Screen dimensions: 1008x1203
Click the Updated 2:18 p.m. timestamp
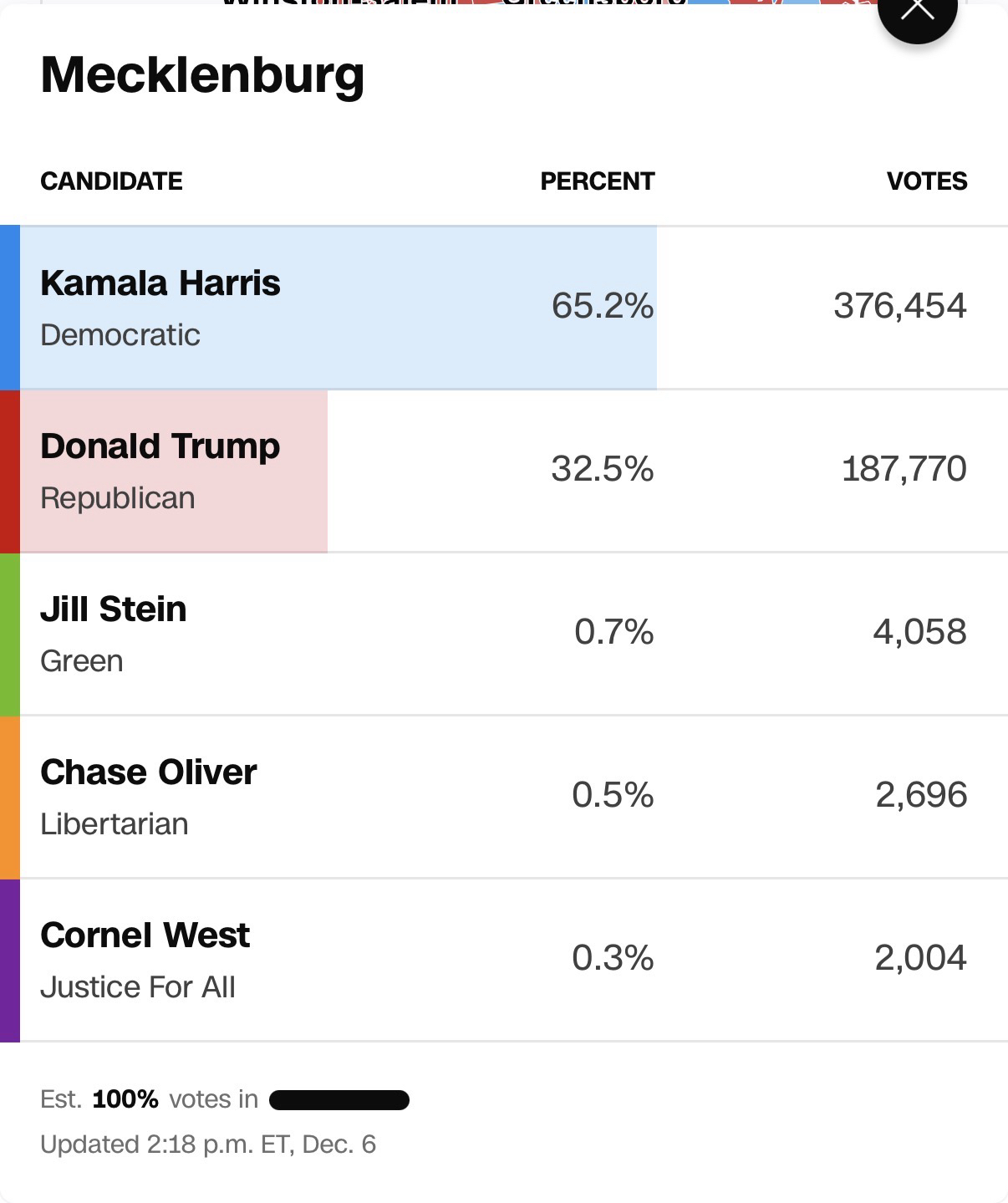(208, 1144)
